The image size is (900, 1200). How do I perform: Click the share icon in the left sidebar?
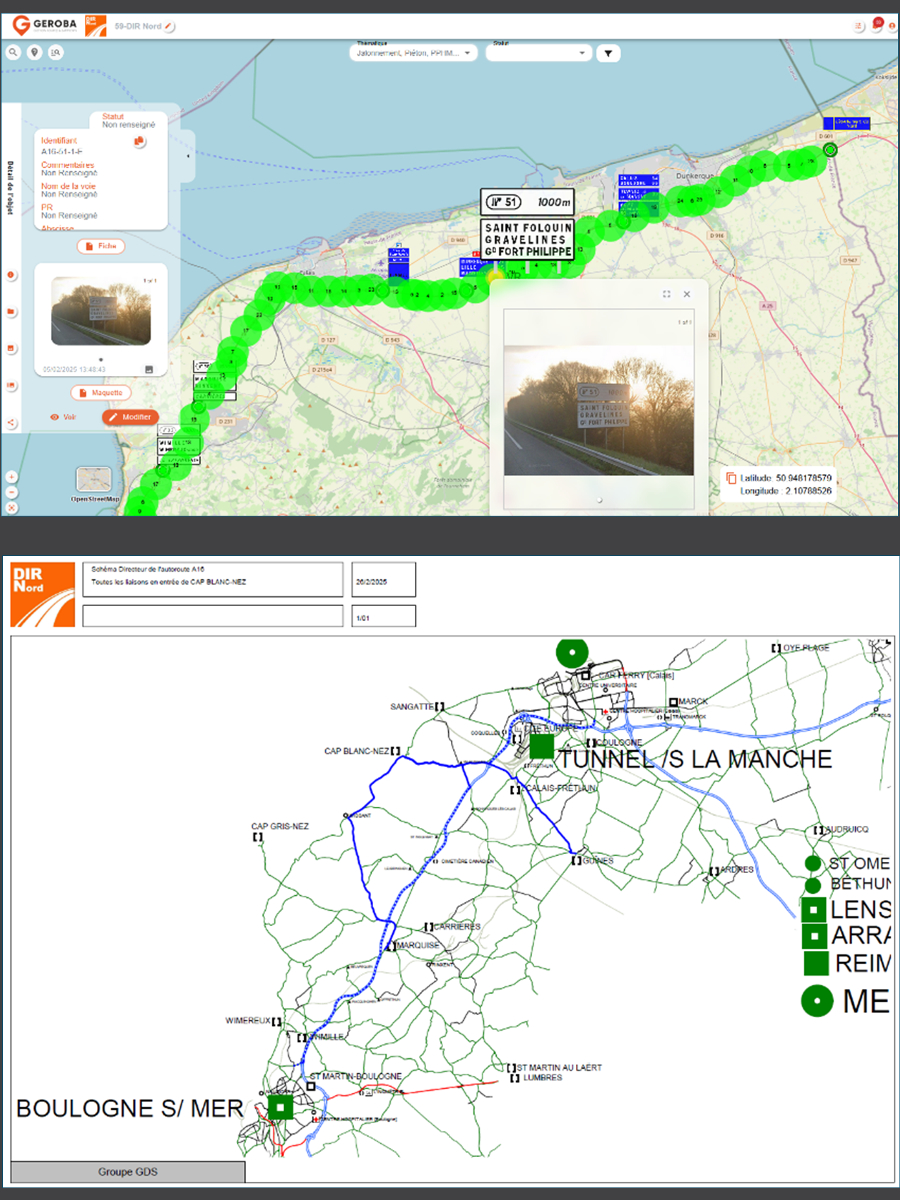tap(11, 422)
